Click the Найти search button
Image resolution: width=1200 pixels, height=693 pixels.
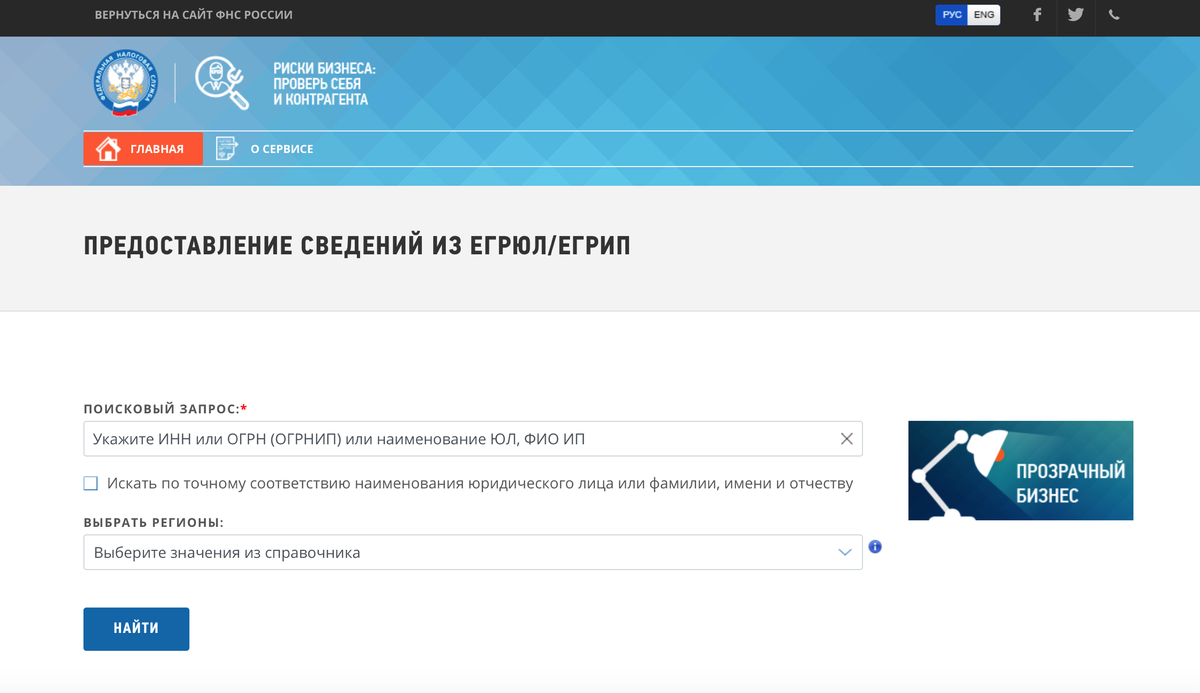pos(136,629)
